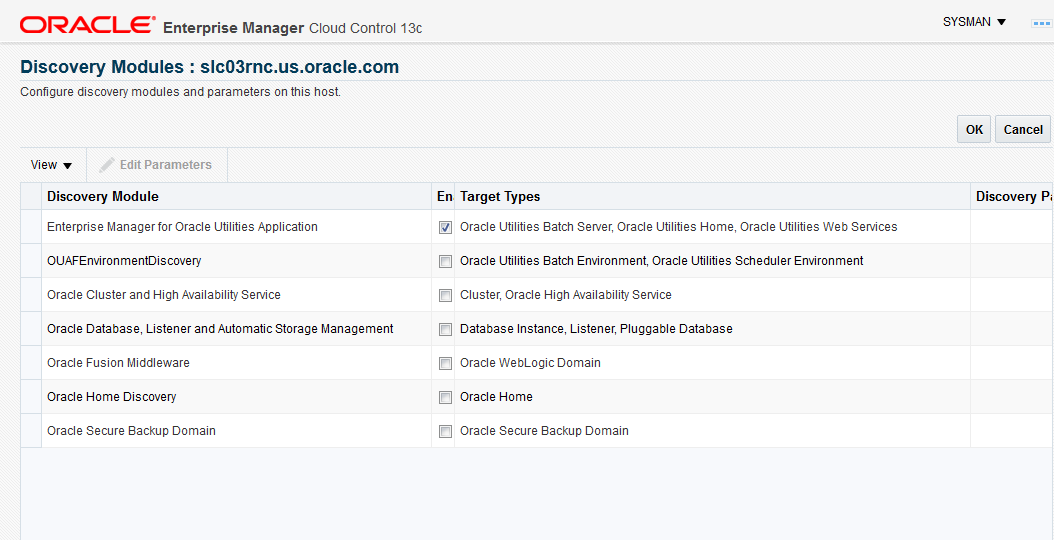Expand the SYSMAN user menu
The height and width of the screenshot is (540, 1054).
pos(974,22)
